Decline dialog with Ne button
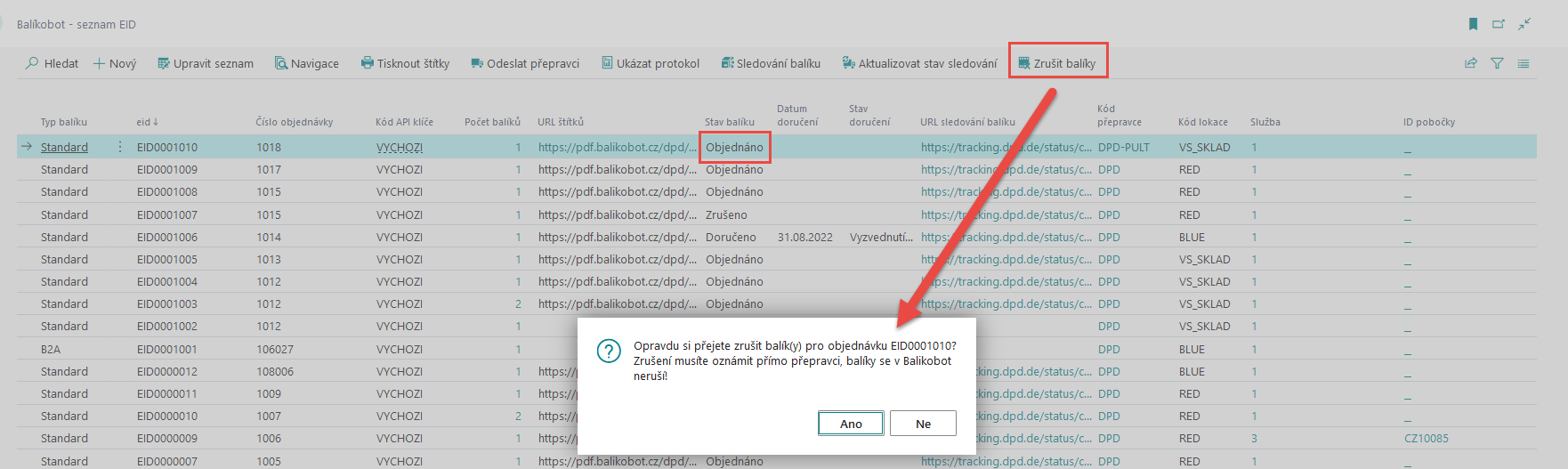Viewport: 1568px width, 469px height. click(923, 424)
